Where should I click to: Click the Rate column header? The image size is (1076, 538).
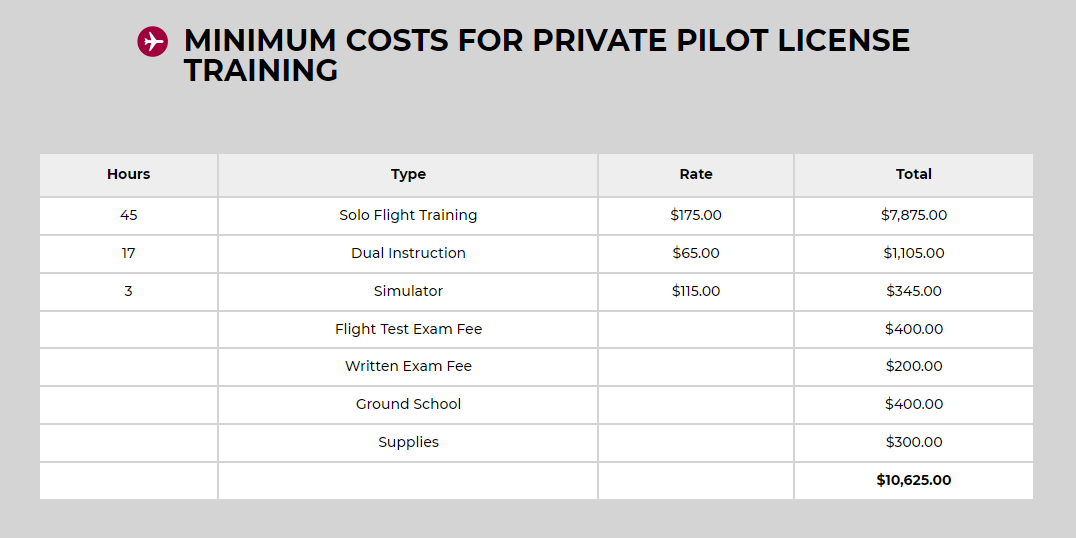[x=696, y=174]
